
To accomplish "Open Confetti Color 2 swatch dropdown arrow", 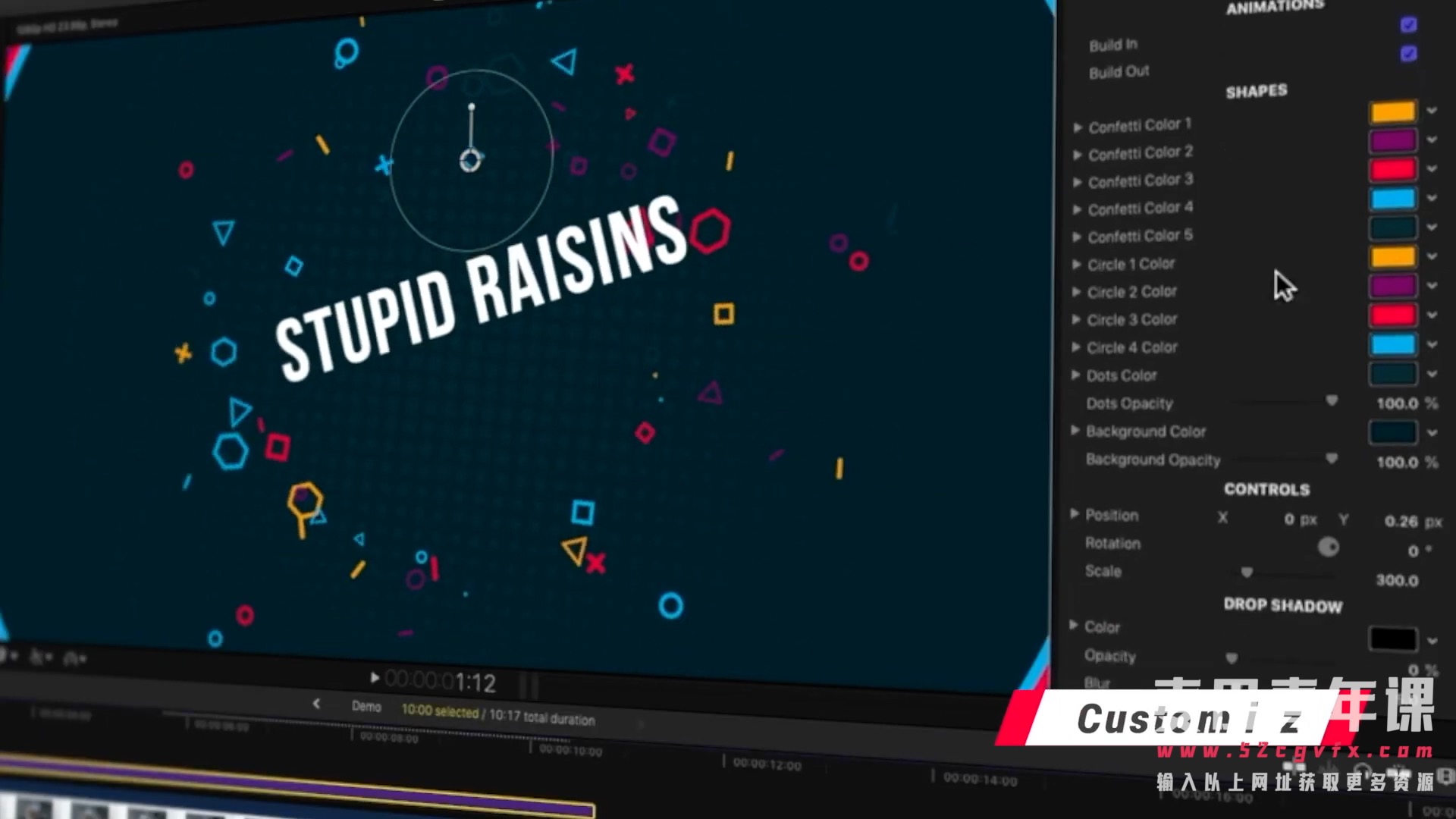I will click(x=1432, y=140).
